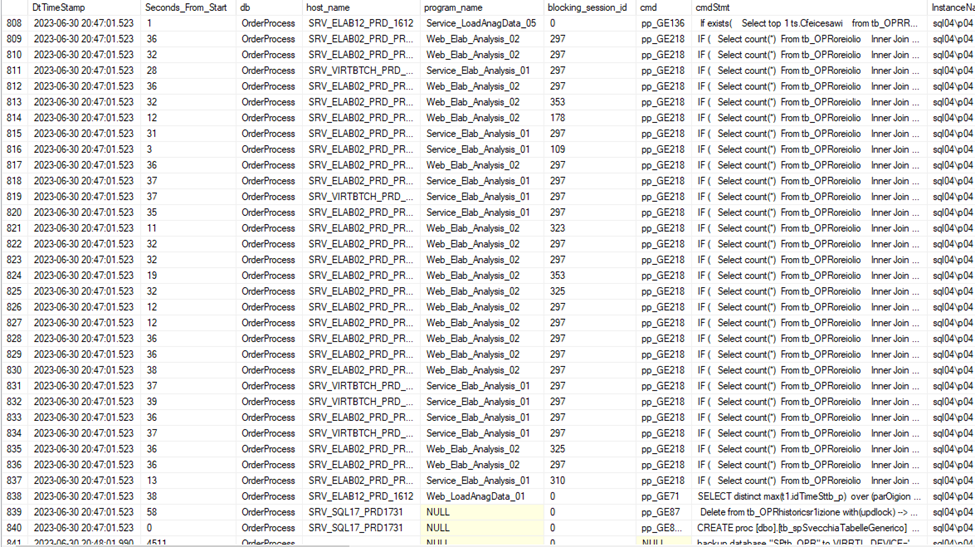The height and width of the screenshot is (547, 975).
Task: Select the Delete from tb_OPRhistoricsr statement cell
Action: tap(808, 512)
